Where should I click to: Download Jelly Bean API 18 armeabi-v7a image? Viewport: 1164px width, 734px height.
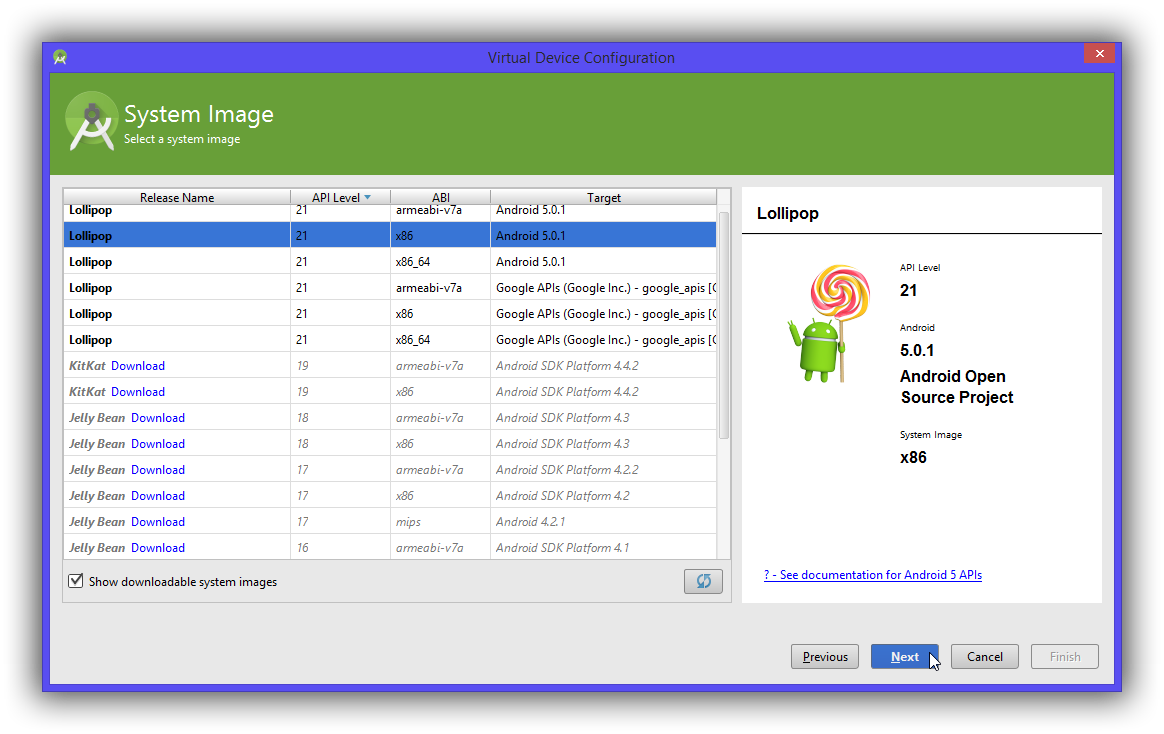[158, 418]
